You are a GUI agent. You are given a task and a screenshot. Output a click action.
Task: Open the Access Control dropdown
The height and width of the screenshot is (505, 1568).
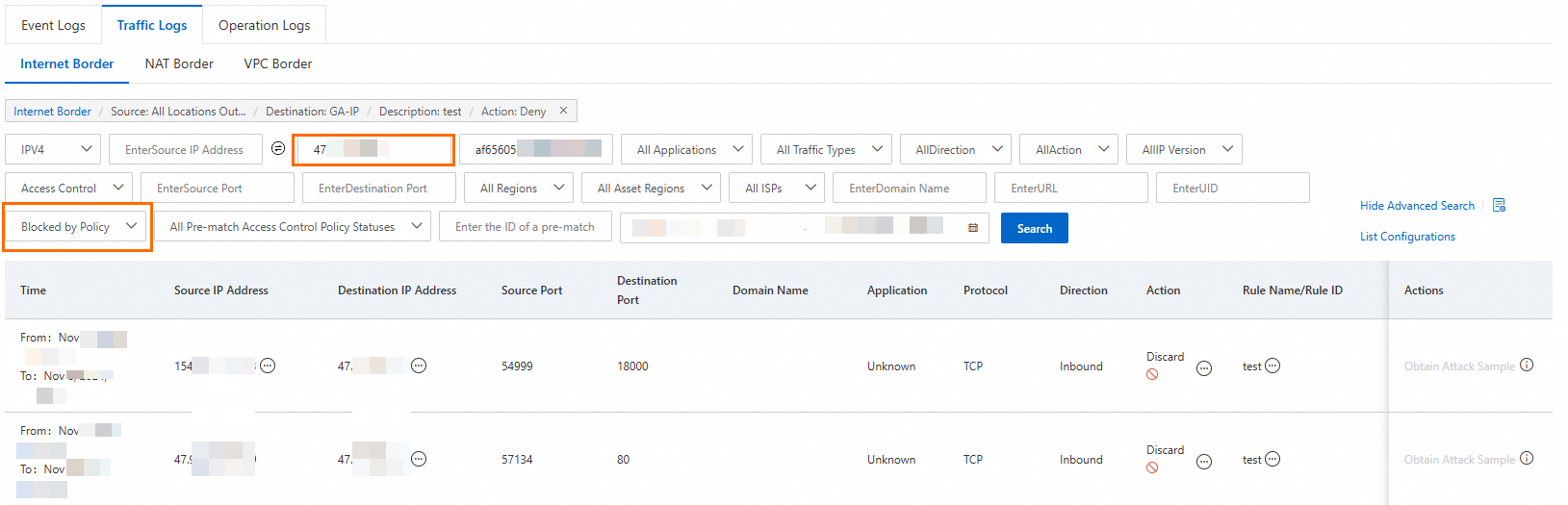click(69, 188)
